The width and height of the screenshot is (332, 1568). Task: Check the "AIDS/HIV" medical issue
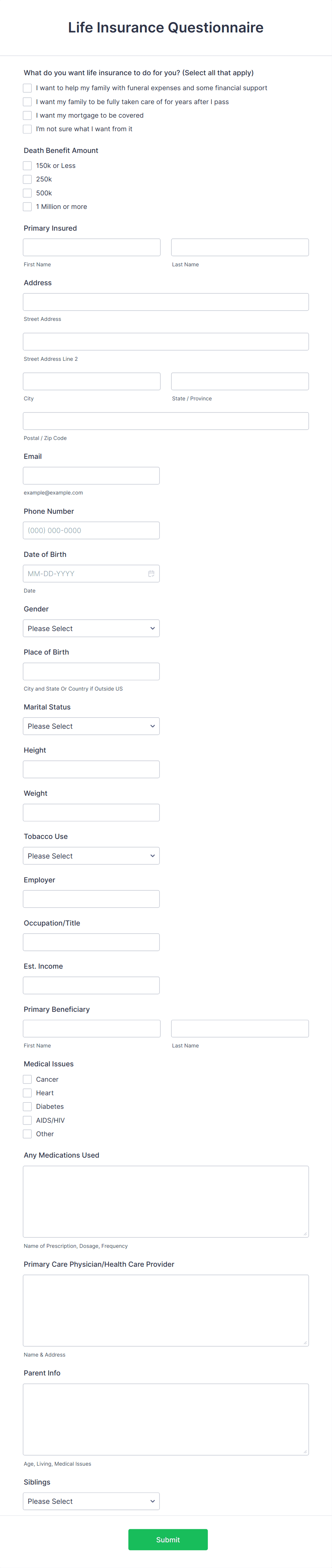pos(27,1120)
